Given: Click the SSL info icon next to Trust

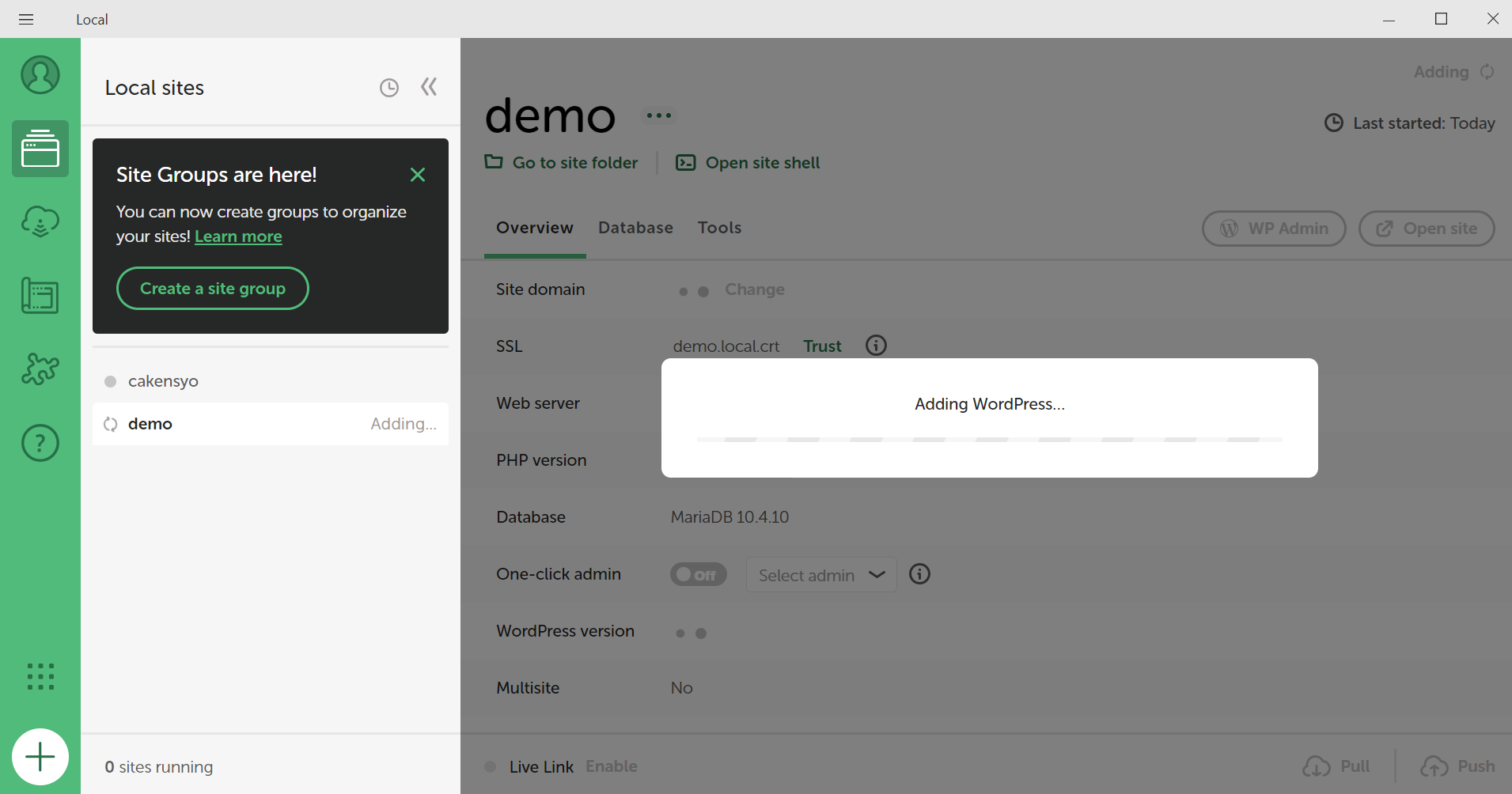Looking at the screenshot, I should click(875, 345).
